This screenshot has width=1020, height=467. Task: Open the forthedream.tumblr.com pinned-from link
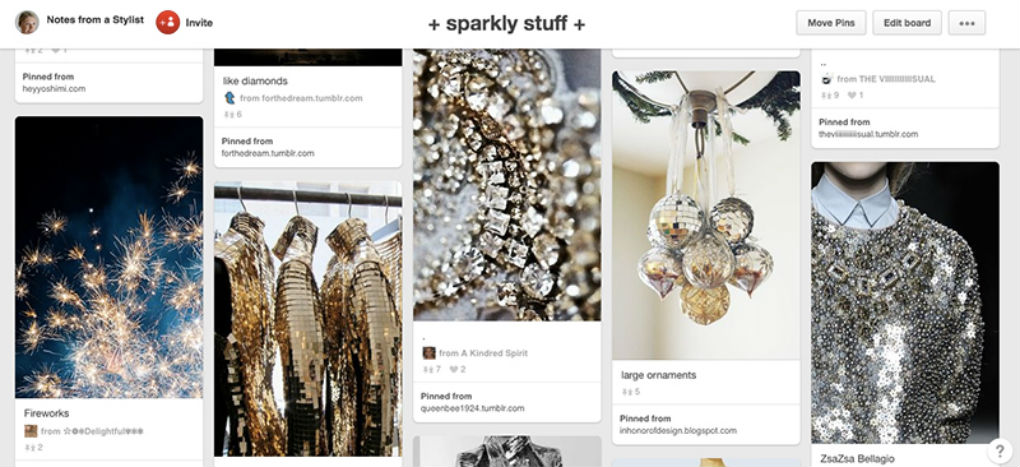coord(268,153)
